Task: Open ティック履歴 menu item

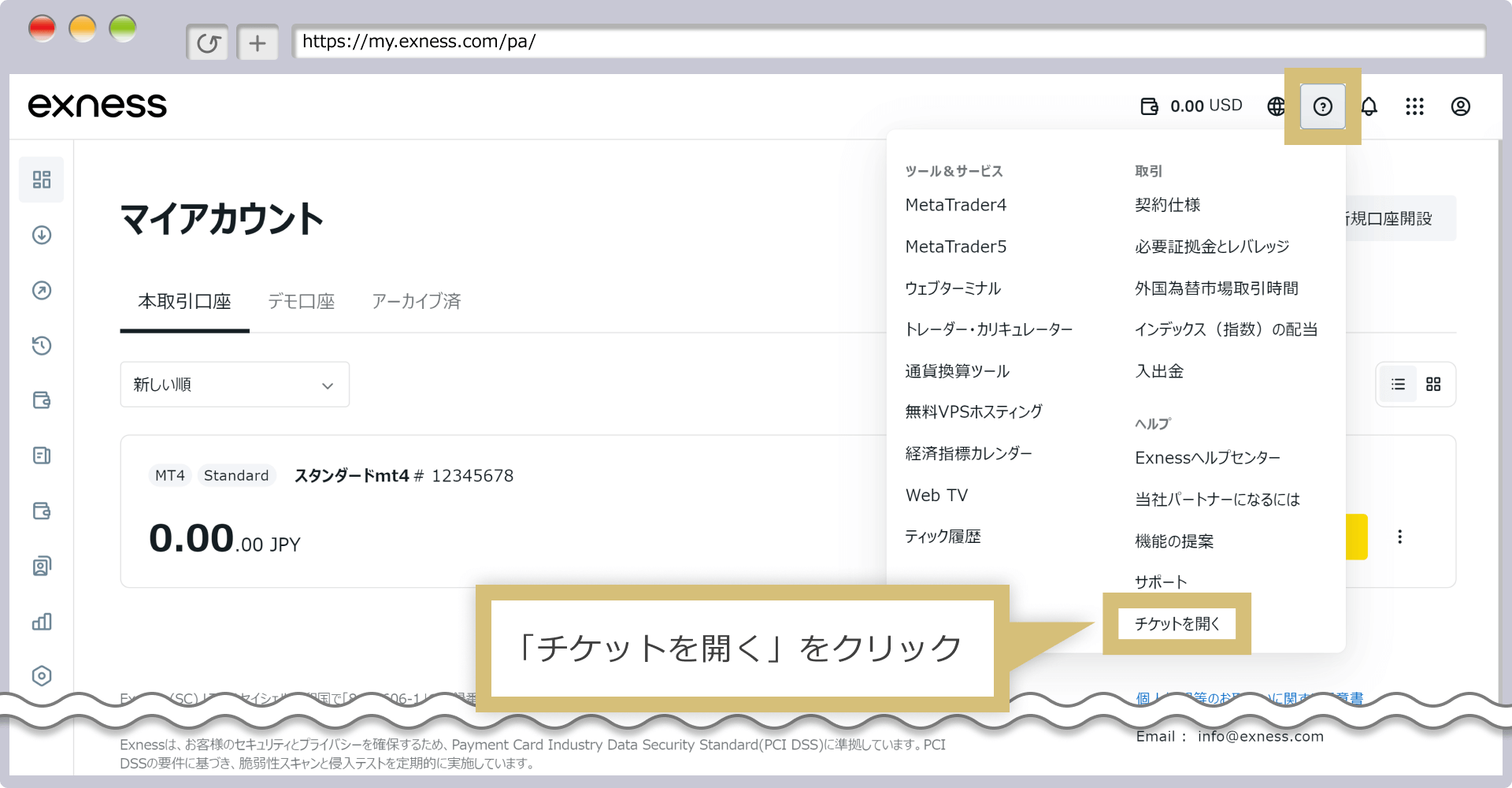Action: click(943, 537)
